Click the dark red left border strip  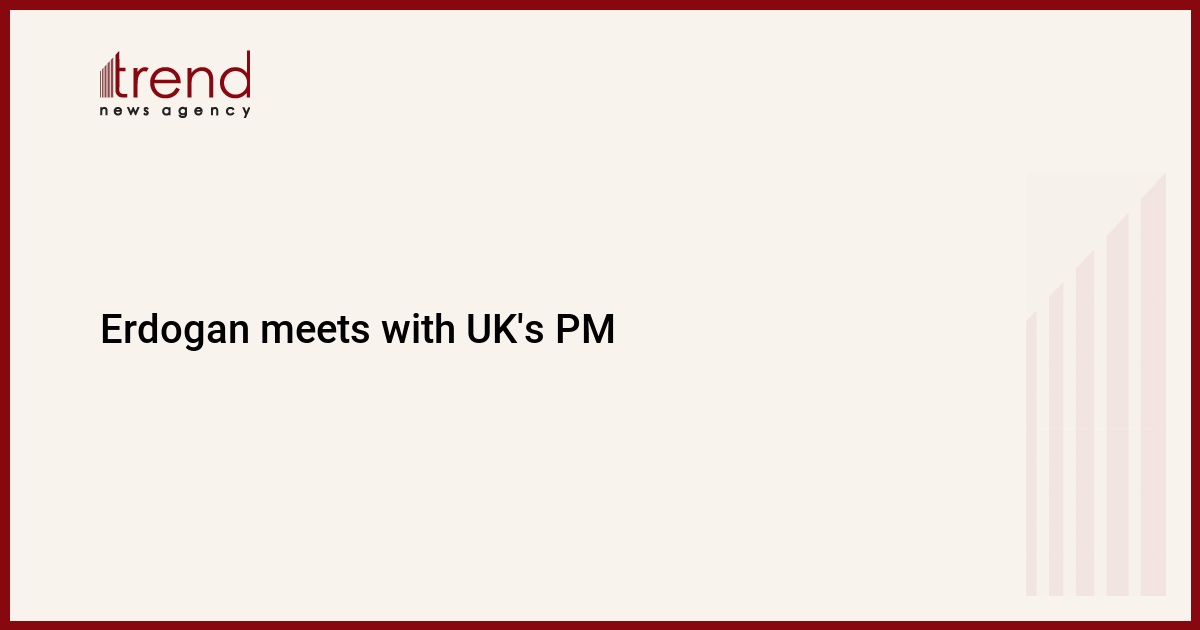[x=4, y=315]
